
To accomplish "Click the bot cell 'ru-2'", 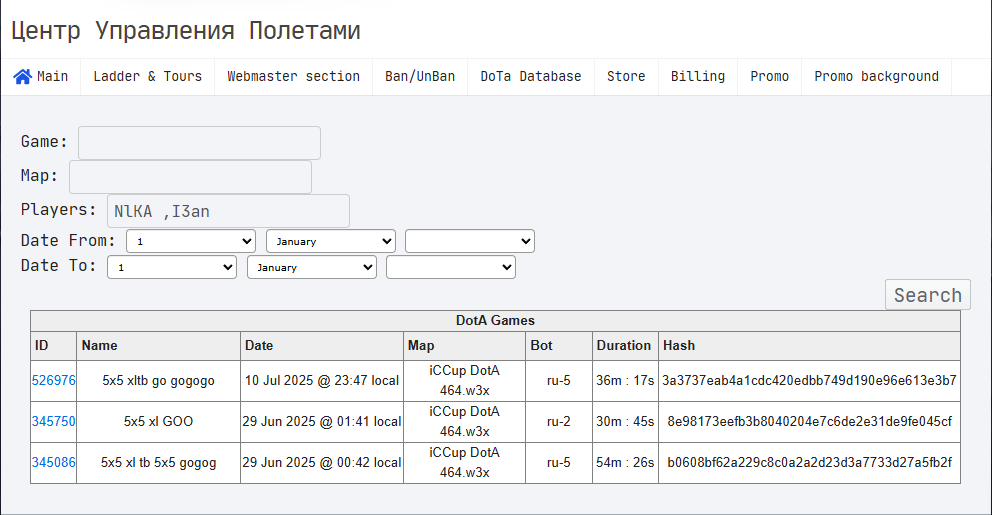I will pyautogui.click(x=559, y=421).
